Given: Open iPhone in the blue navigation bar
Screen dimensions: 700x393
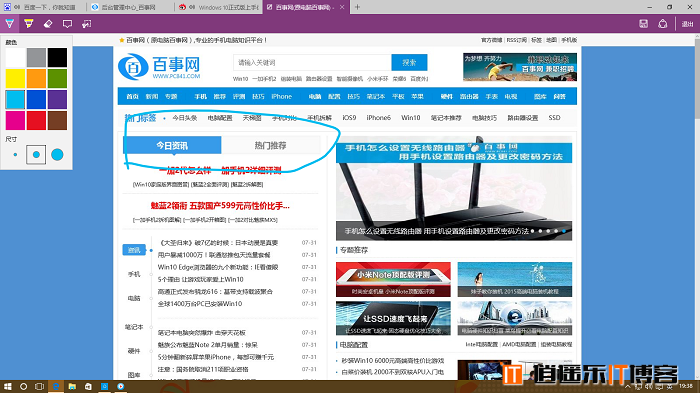Looking at the screenshot, I should tap(281, 96).
